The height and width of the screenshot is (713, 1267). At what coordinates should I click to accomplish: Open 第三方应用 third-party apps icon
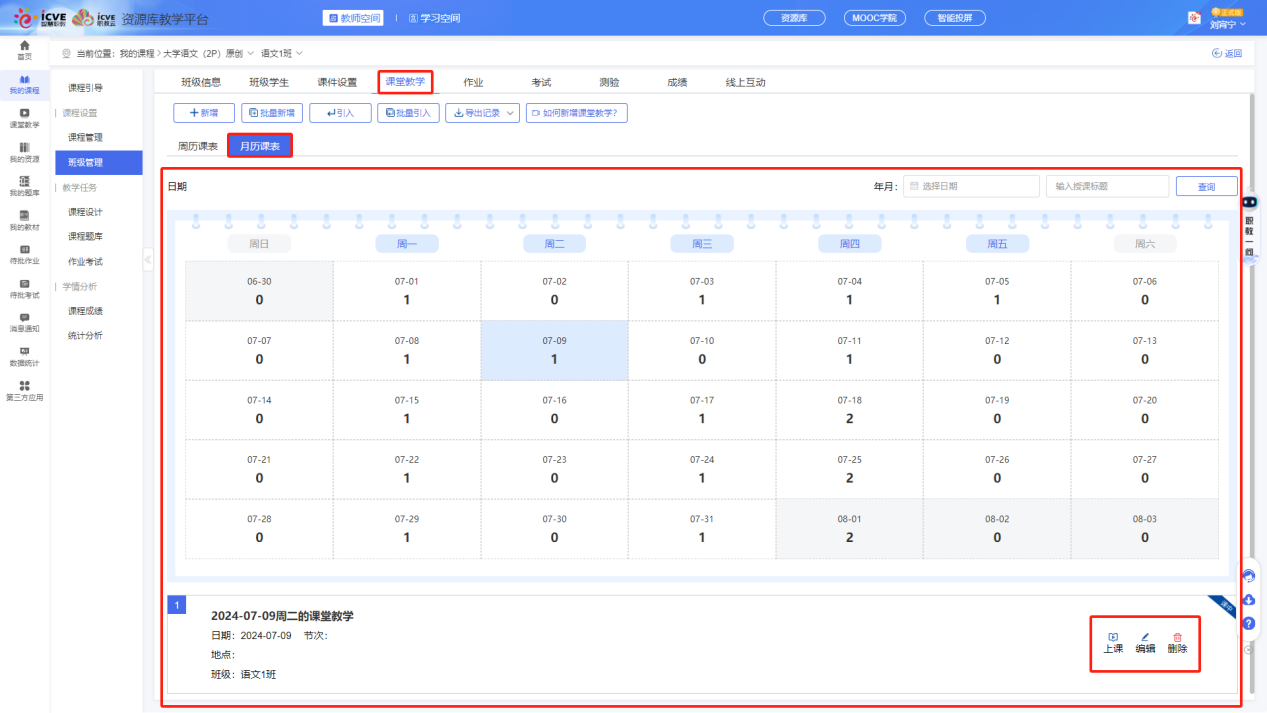tap(24, 386)
